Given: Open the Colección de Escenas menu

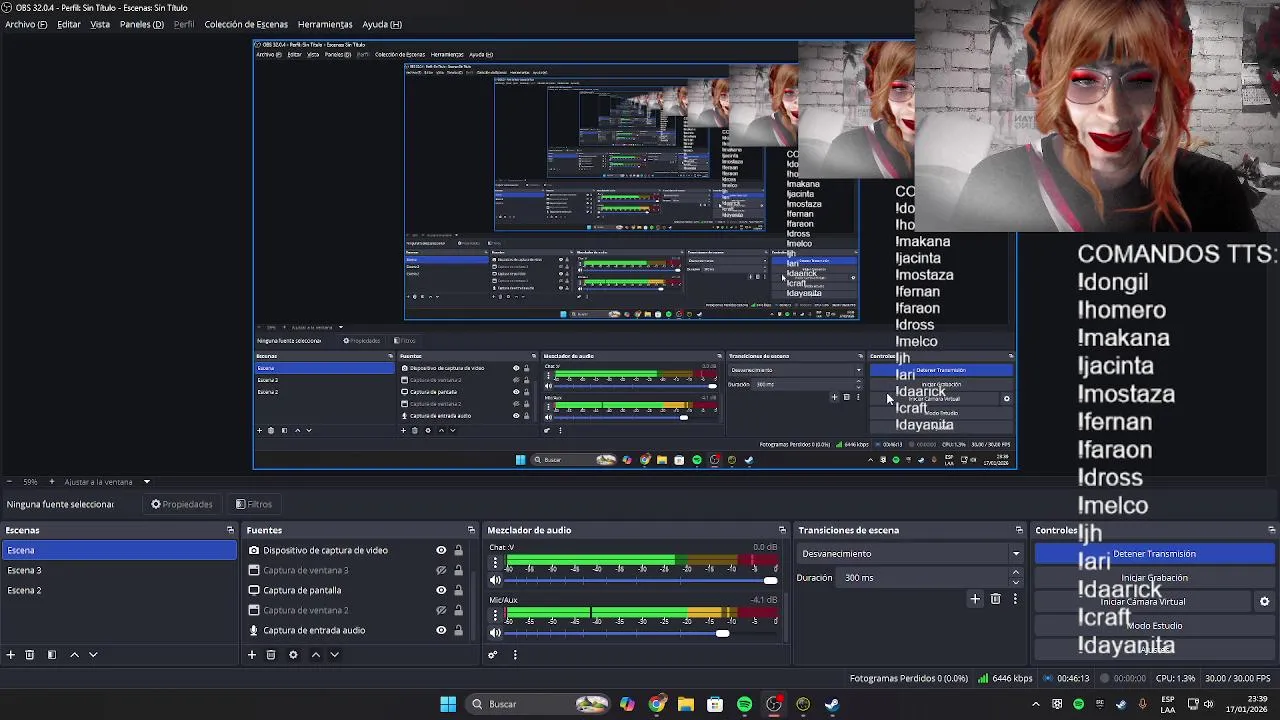Looking at the screenshot, I should pos(246,24).
